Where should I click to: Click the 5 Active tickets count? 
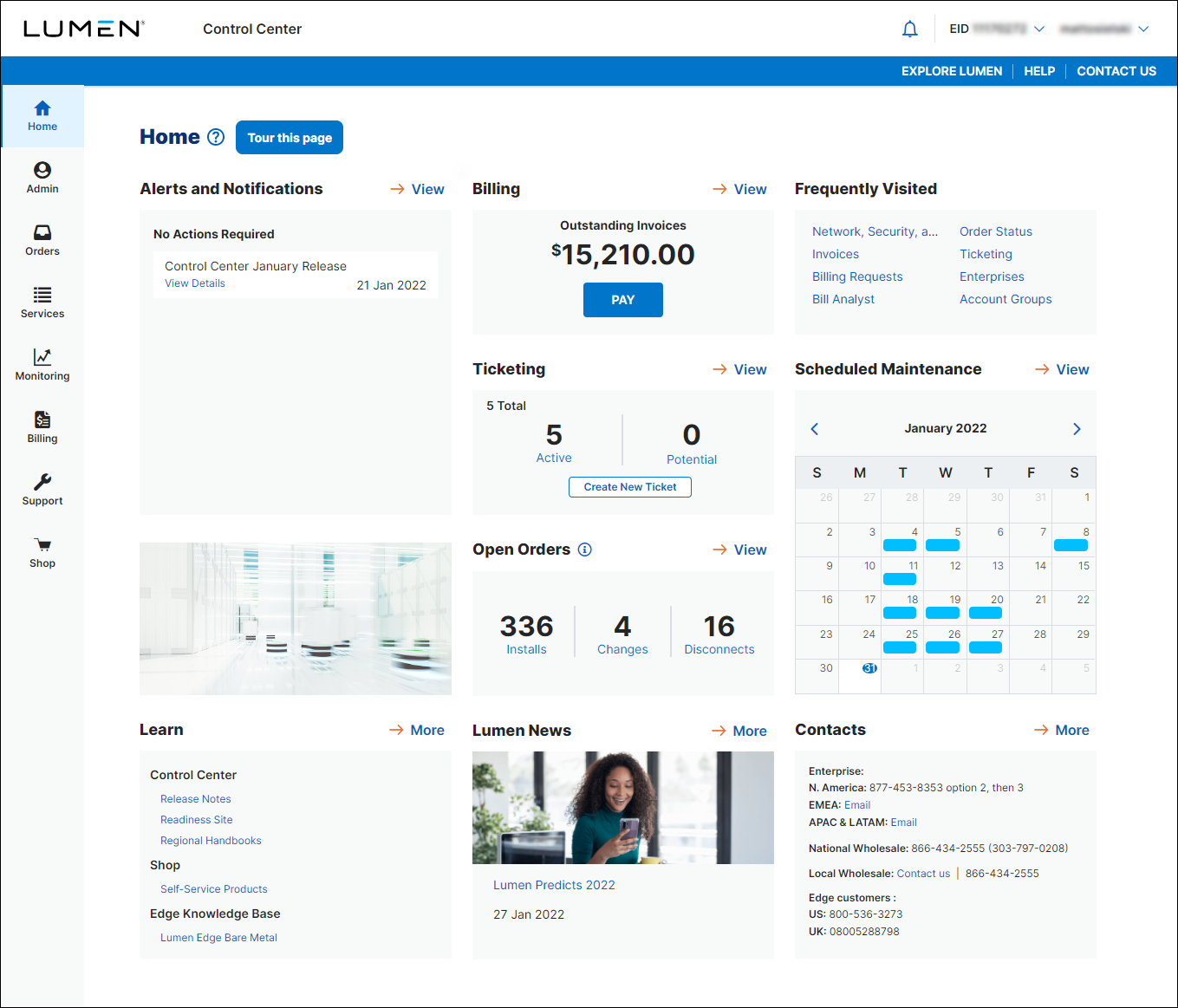pos(554,442)
